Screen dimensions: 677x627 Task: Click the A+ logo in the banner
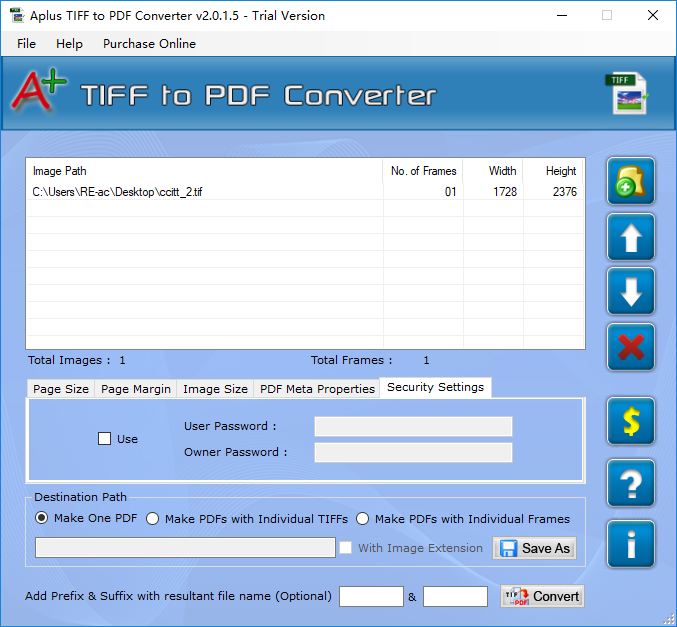pyautogui.click(x=38, y=90)
